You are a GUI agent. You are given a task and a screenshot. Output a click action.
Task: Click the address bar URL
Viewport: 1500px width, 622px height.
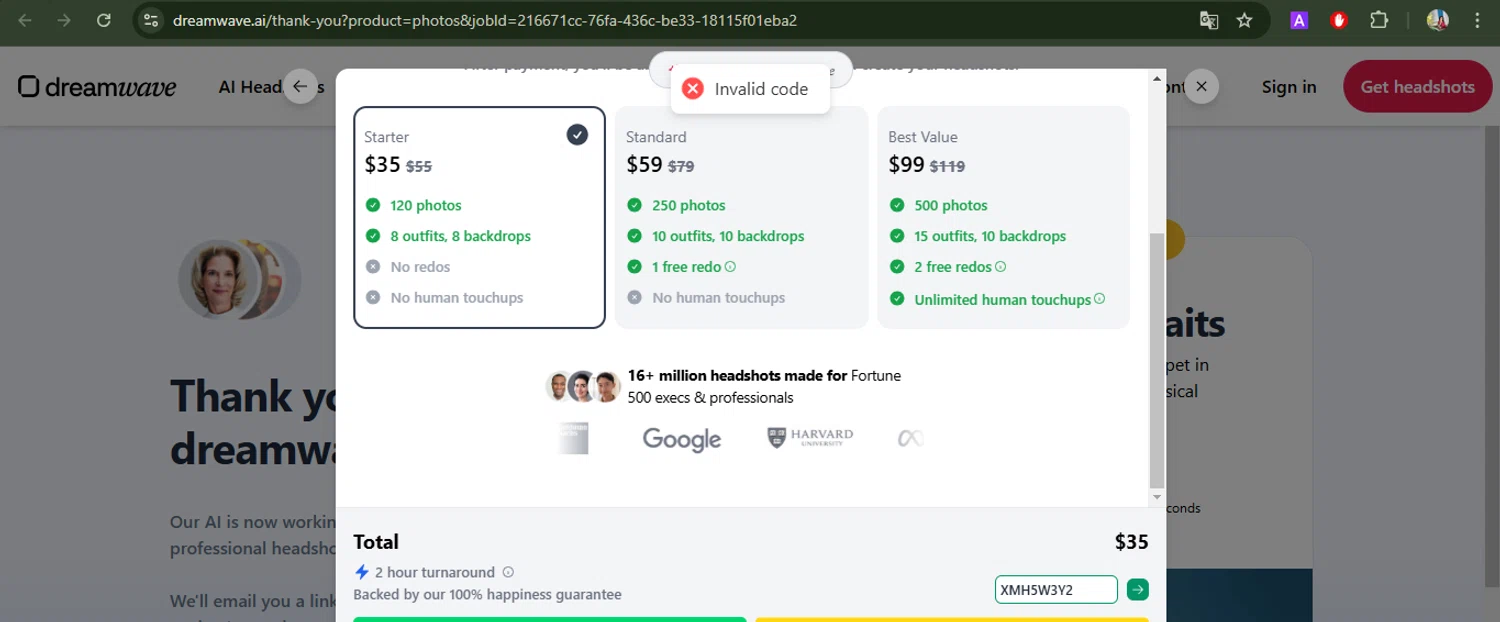pyautogui.click(x=485, y=20)
